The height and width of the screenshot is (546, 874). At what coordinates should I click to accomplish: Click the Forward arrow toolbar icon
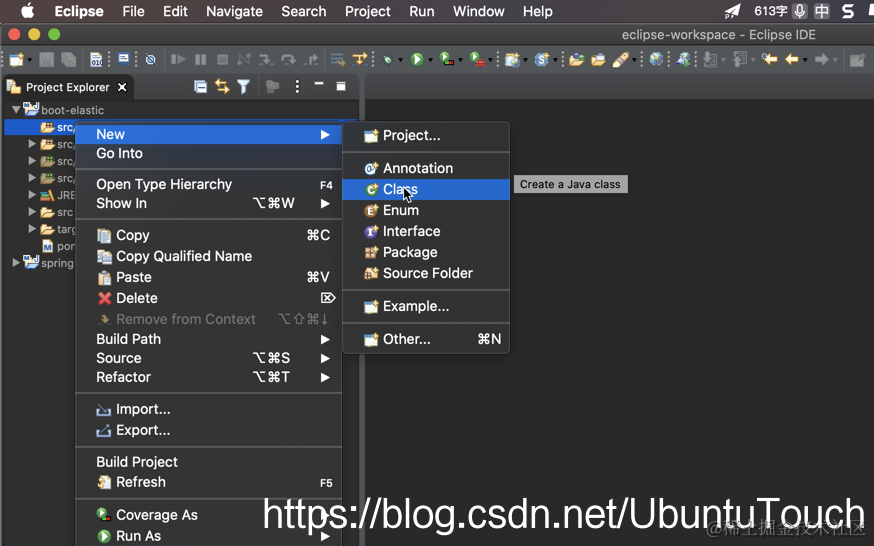pyautogui.click(x=822, y=58)
